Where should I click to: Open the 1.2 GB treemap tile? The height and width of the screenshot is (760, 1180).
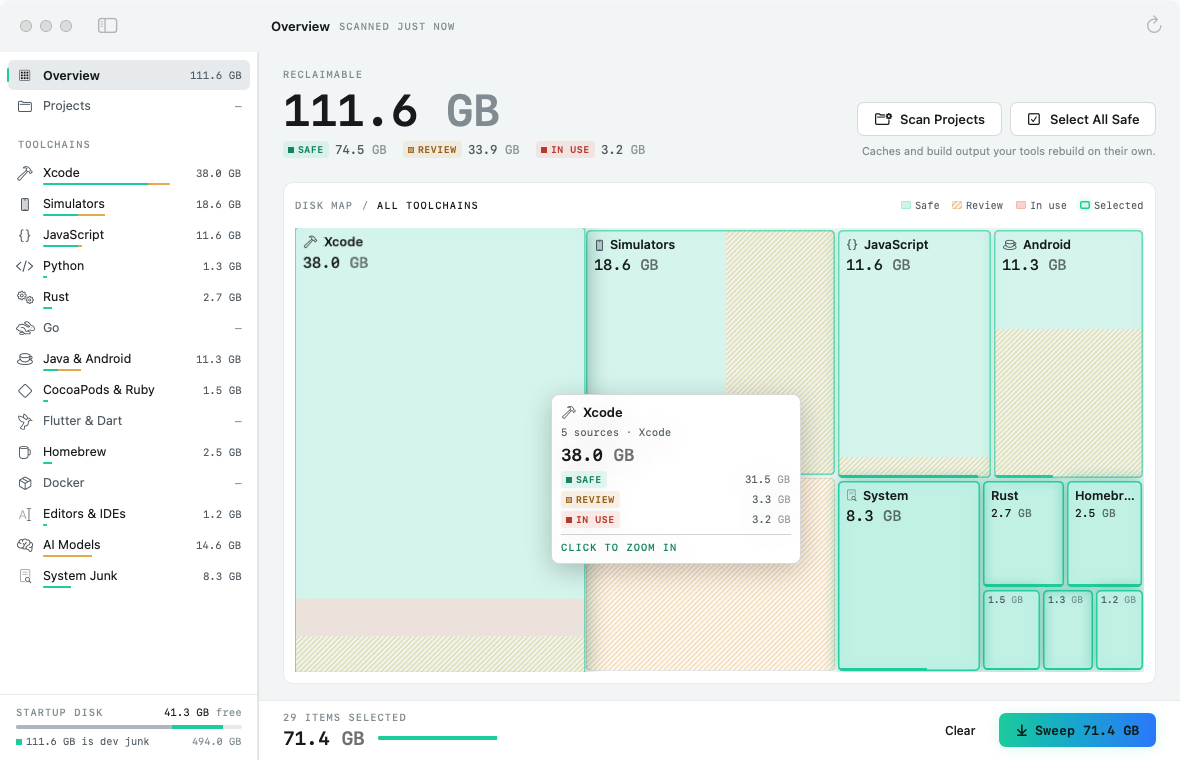coord(1119,630)
